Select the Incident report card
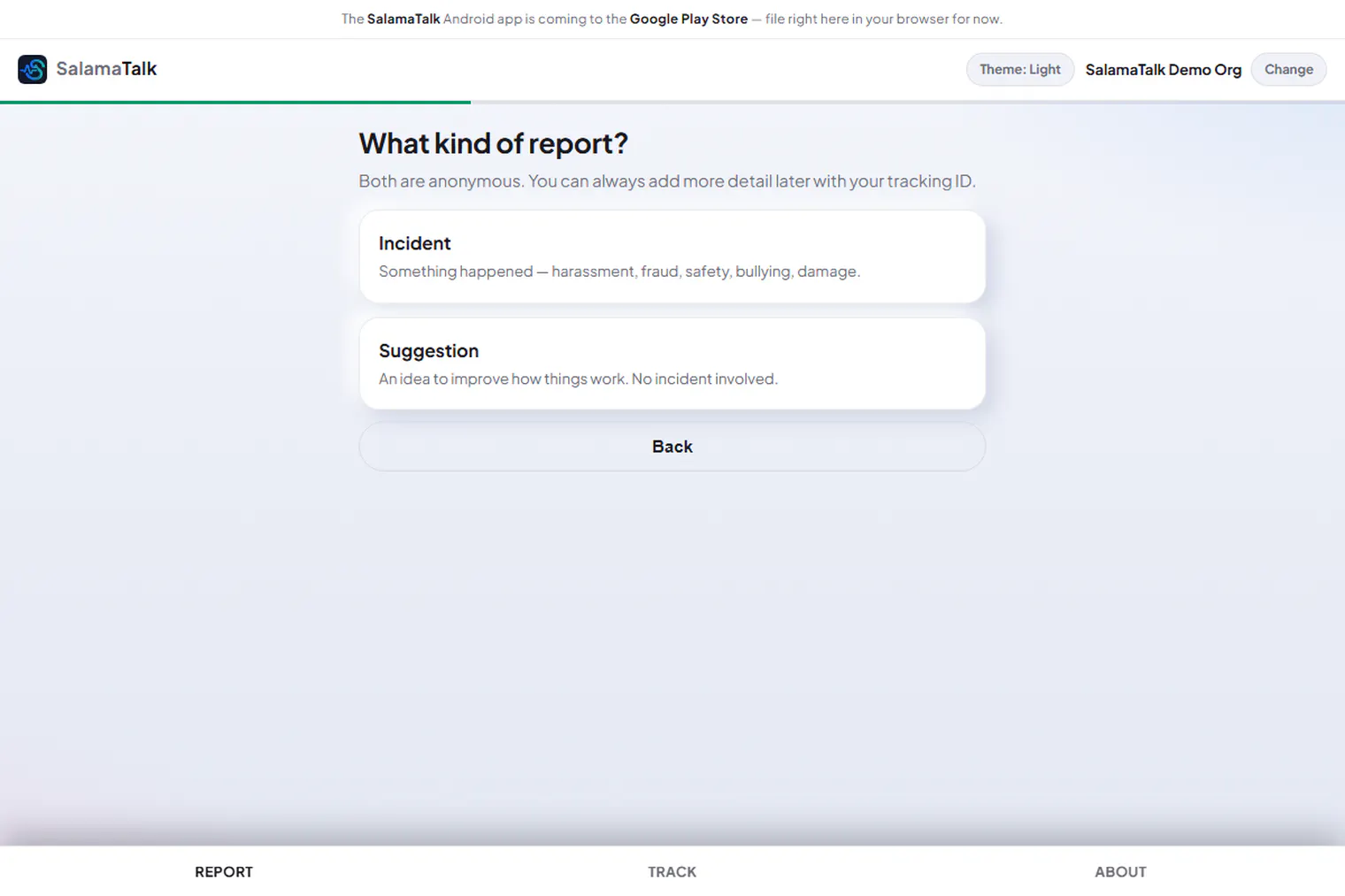Image resolution: width=1345 pixels, height=896 pixels. [x=672, y=257]
